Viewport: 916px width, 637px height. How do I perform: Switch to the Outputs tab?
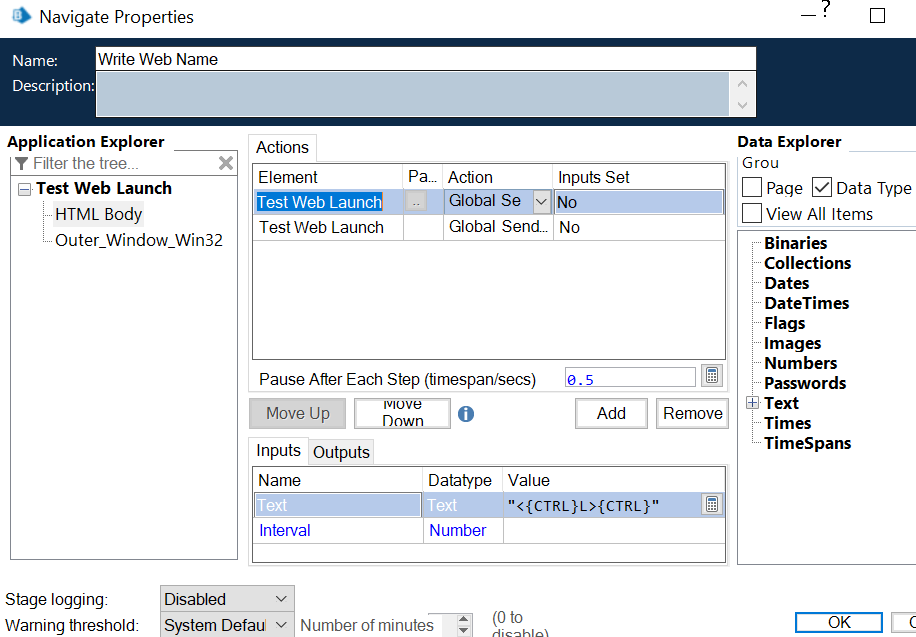click(x=341, y=452)
